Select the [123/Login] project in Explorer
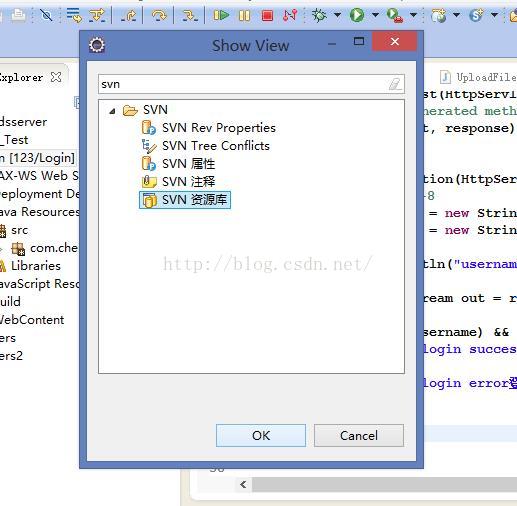517x506 pixels. click(x=38, y=158)
